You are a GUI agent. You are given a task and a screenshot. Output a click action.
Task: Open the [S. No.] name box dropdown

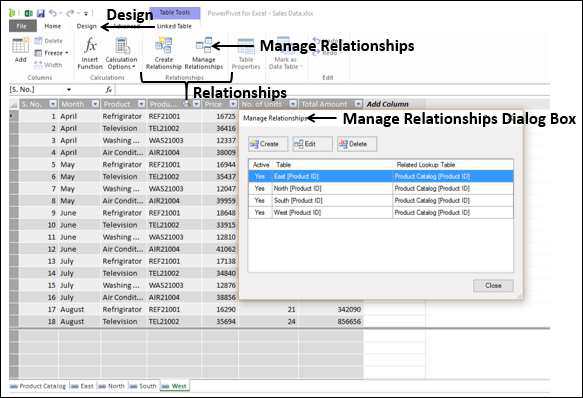coord(69,90)
